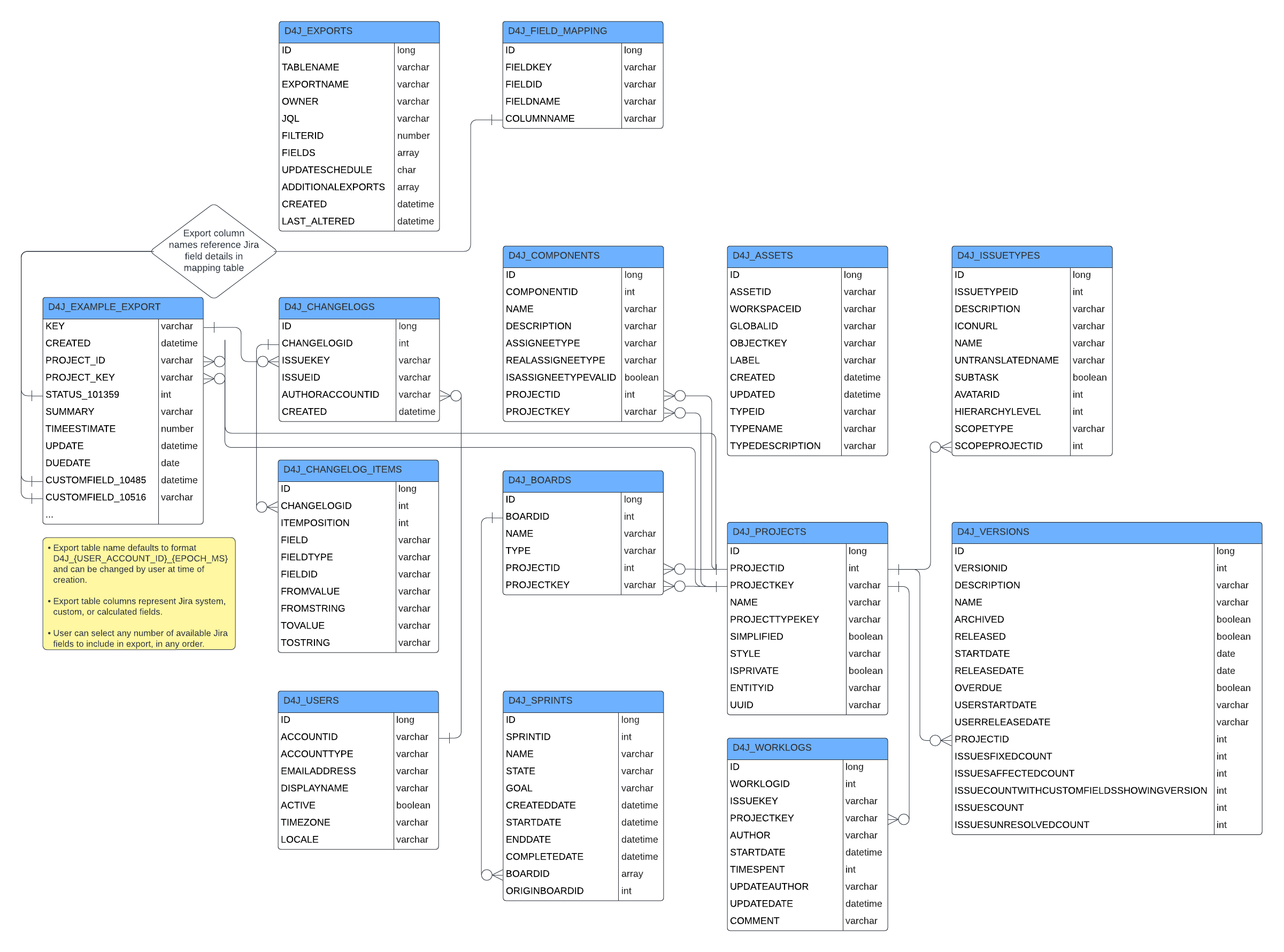Click the yellow export notes box

point(139,594)
